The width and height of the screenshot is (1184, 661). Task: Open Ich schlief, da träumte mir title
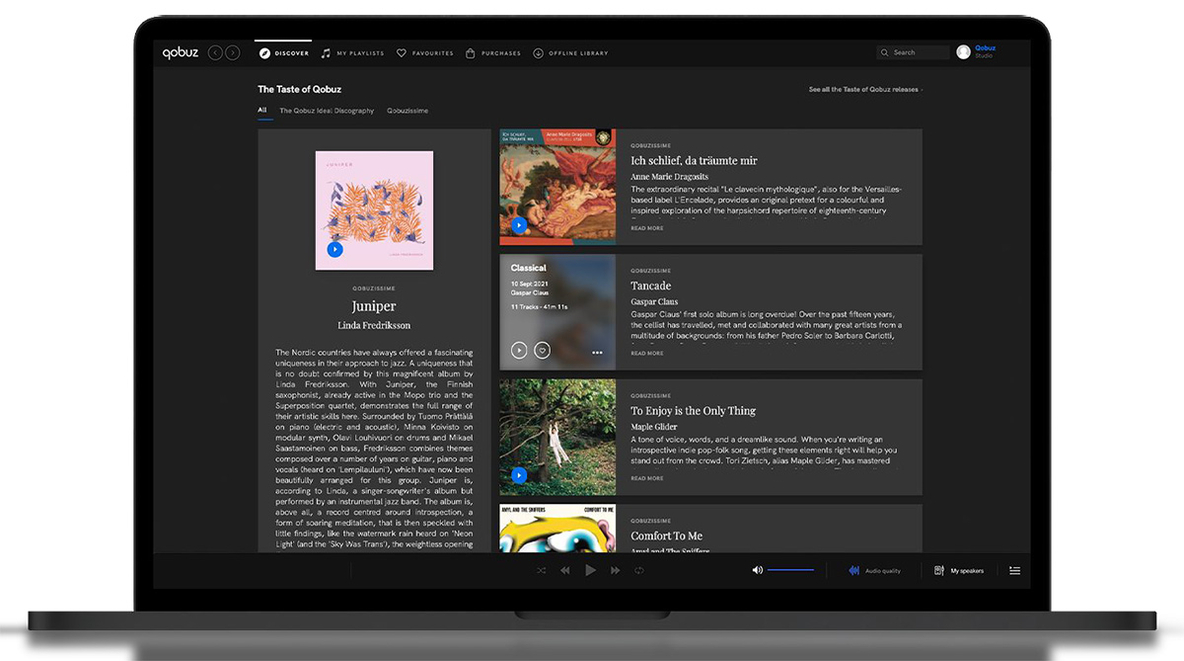[x=694, y=160]
